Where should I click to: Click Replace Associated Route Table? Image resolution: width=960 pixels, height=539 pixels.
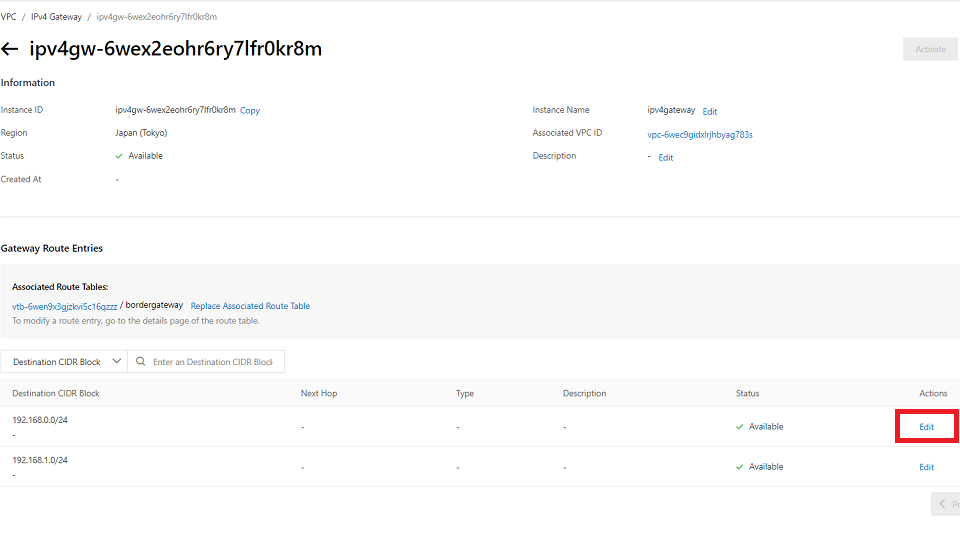click(x=250, y=306)
